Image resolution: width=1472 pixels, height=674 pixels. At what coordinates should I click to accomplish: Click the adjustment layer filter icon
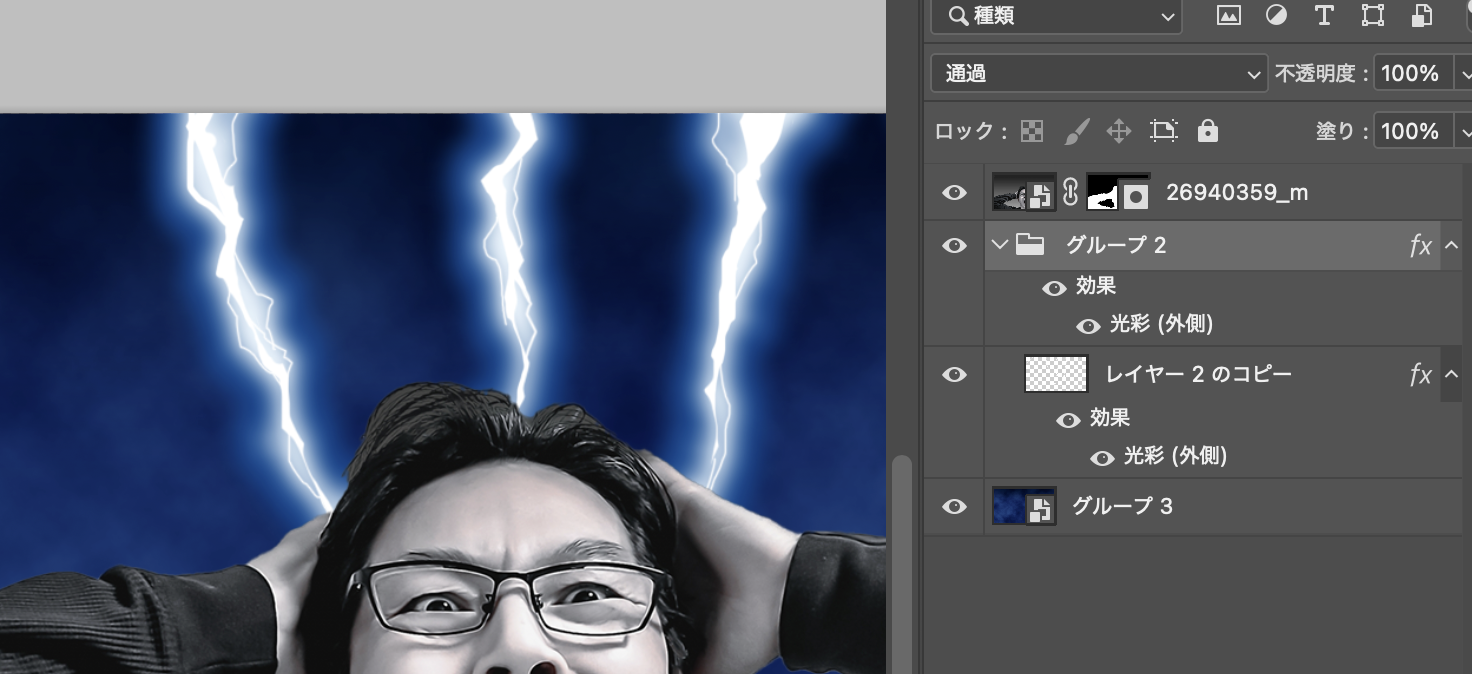click(x=1276, y=15)
